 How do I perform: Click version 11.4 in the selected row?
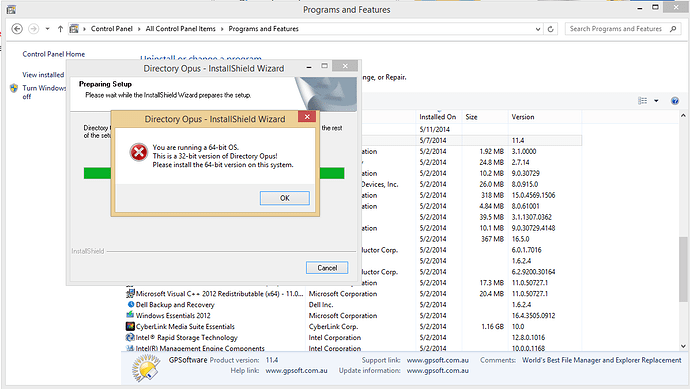(518, 140)
